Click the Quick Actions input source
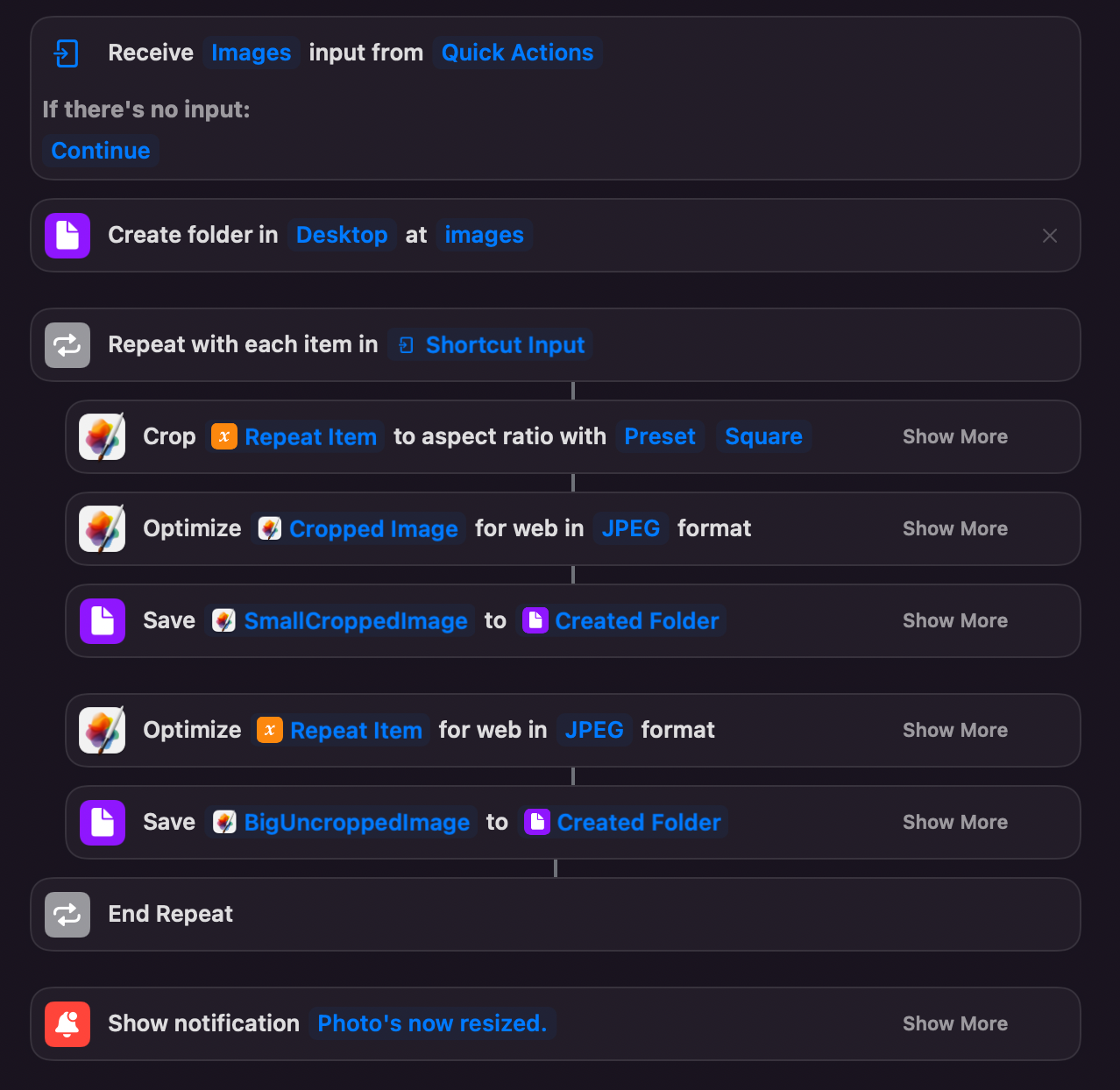 (517, 53)
